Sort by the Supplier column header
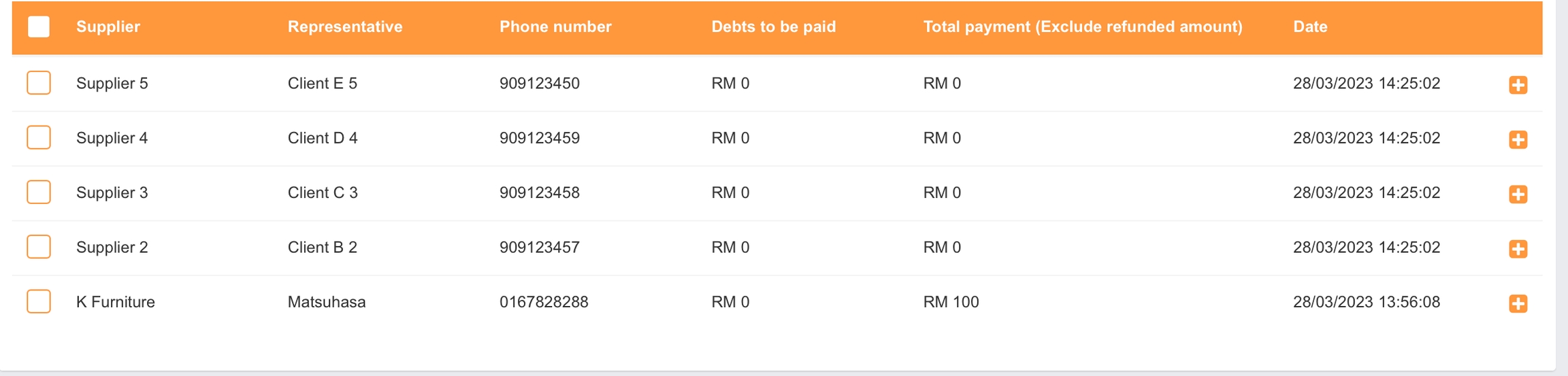The height and width of the screenshot is (376, 1568). pyautogui.click(x=108, y=27)
